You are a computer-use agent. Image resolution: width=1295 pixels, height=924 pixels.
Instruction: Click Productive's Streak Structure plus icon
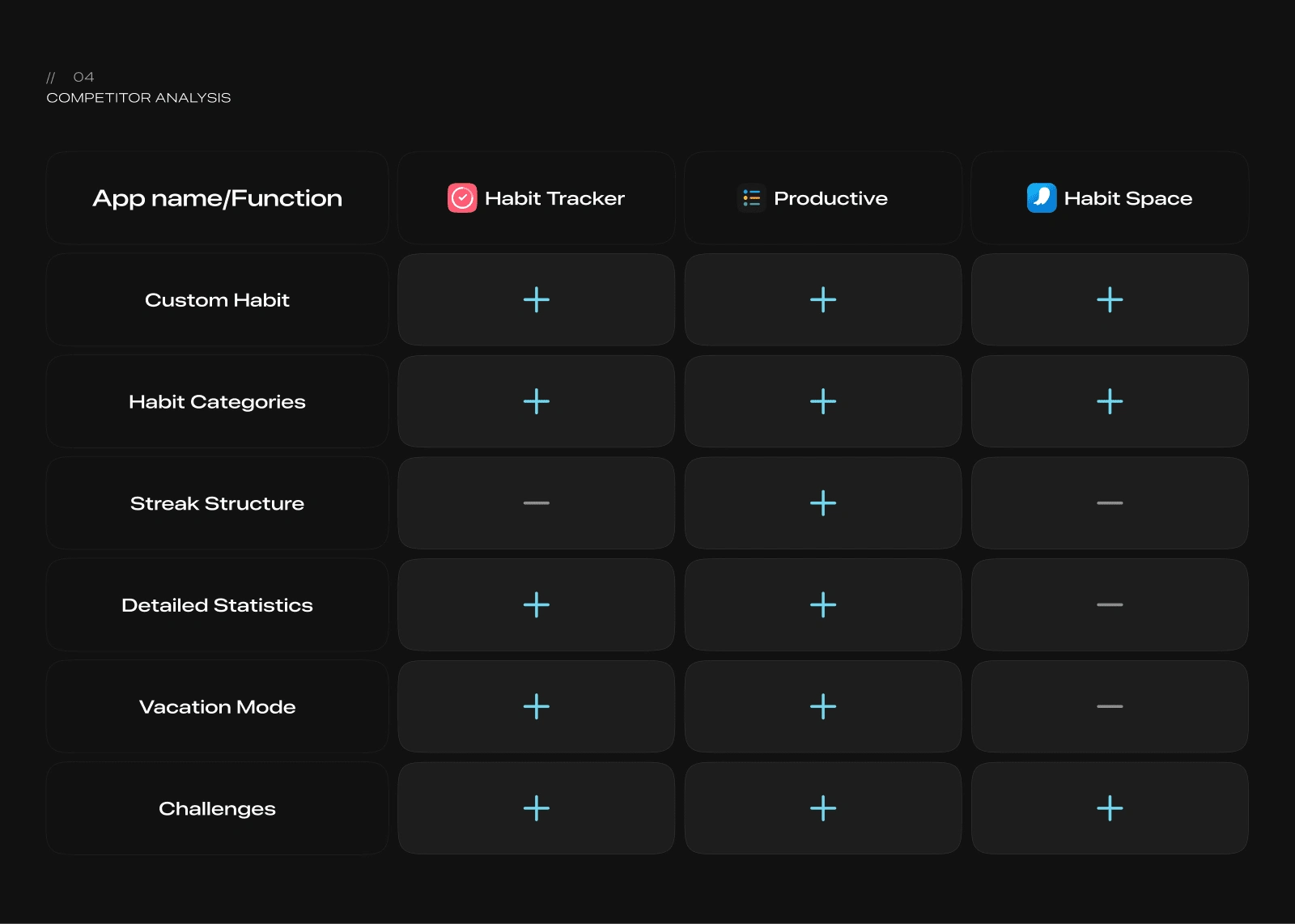[823, 503]
